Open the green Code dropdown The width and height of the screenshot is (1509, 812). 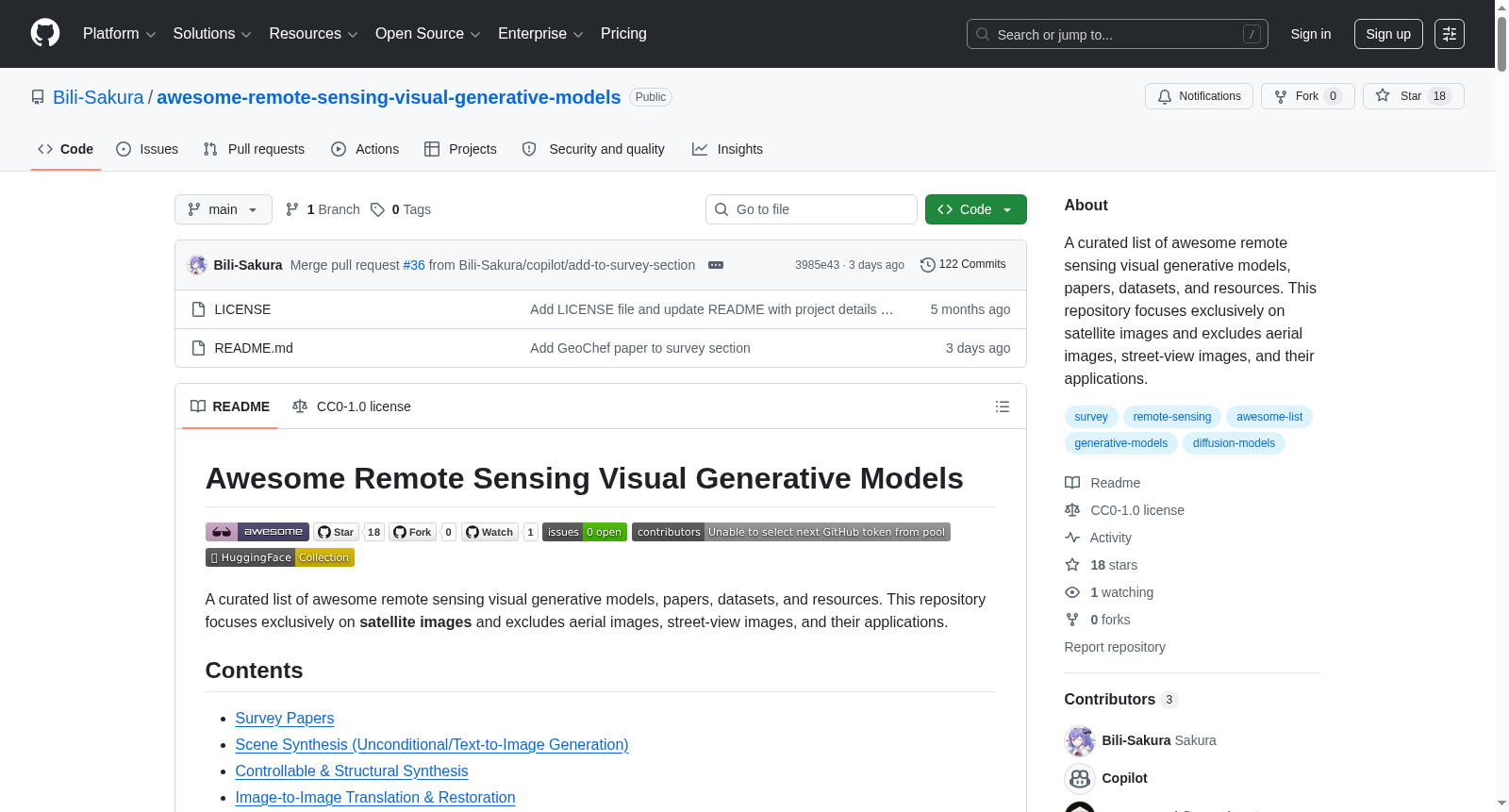tap(975, 209)
